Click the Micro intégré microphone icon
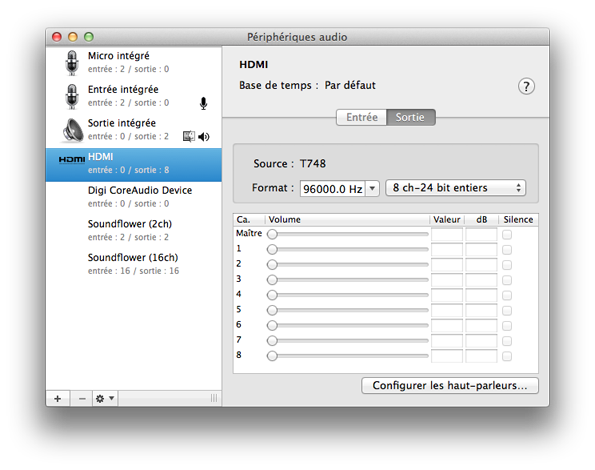Image resolution: width=595 pixels, height=470 pixels. pyautogui.click(x=71, y=63)
